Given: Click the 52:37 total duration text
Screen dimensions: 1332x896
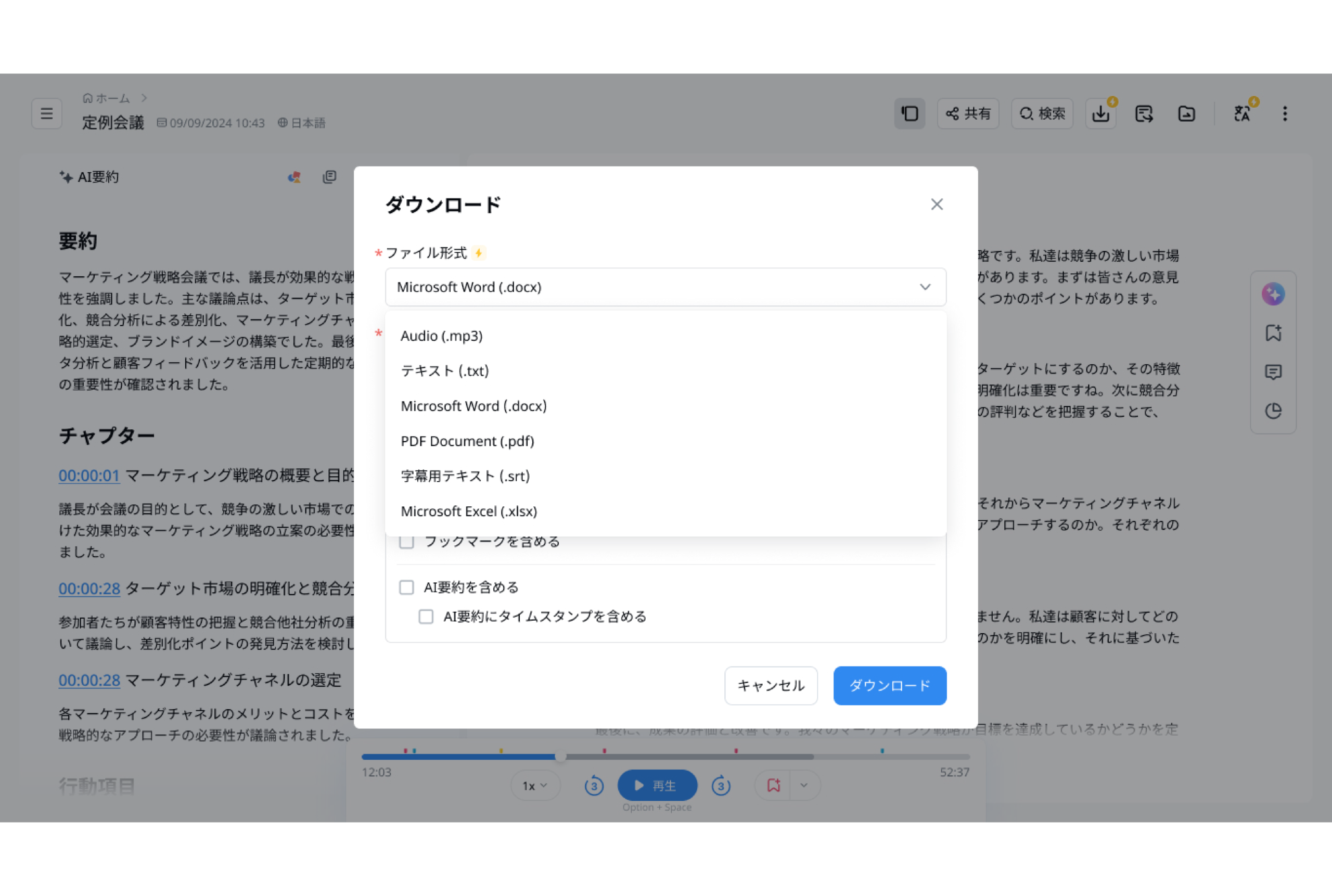Looking at the screenshot, I should tap(954, 773).
